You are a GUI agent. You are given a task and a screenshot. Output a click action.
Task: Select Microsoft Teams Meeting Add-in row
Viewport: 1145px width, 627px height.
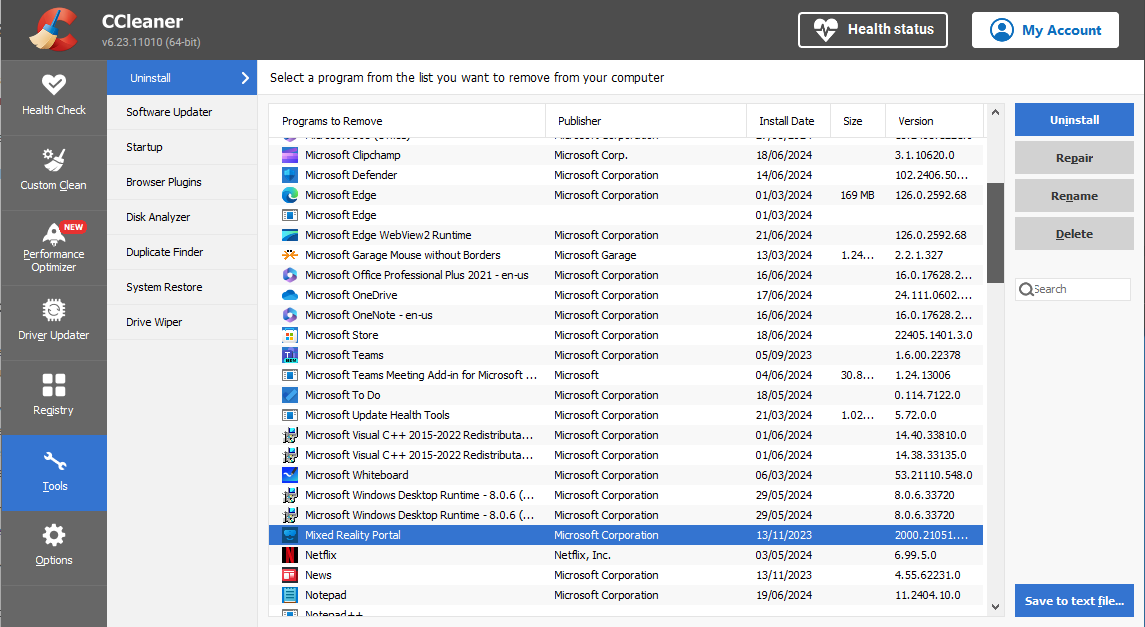[x=626, y=375]
